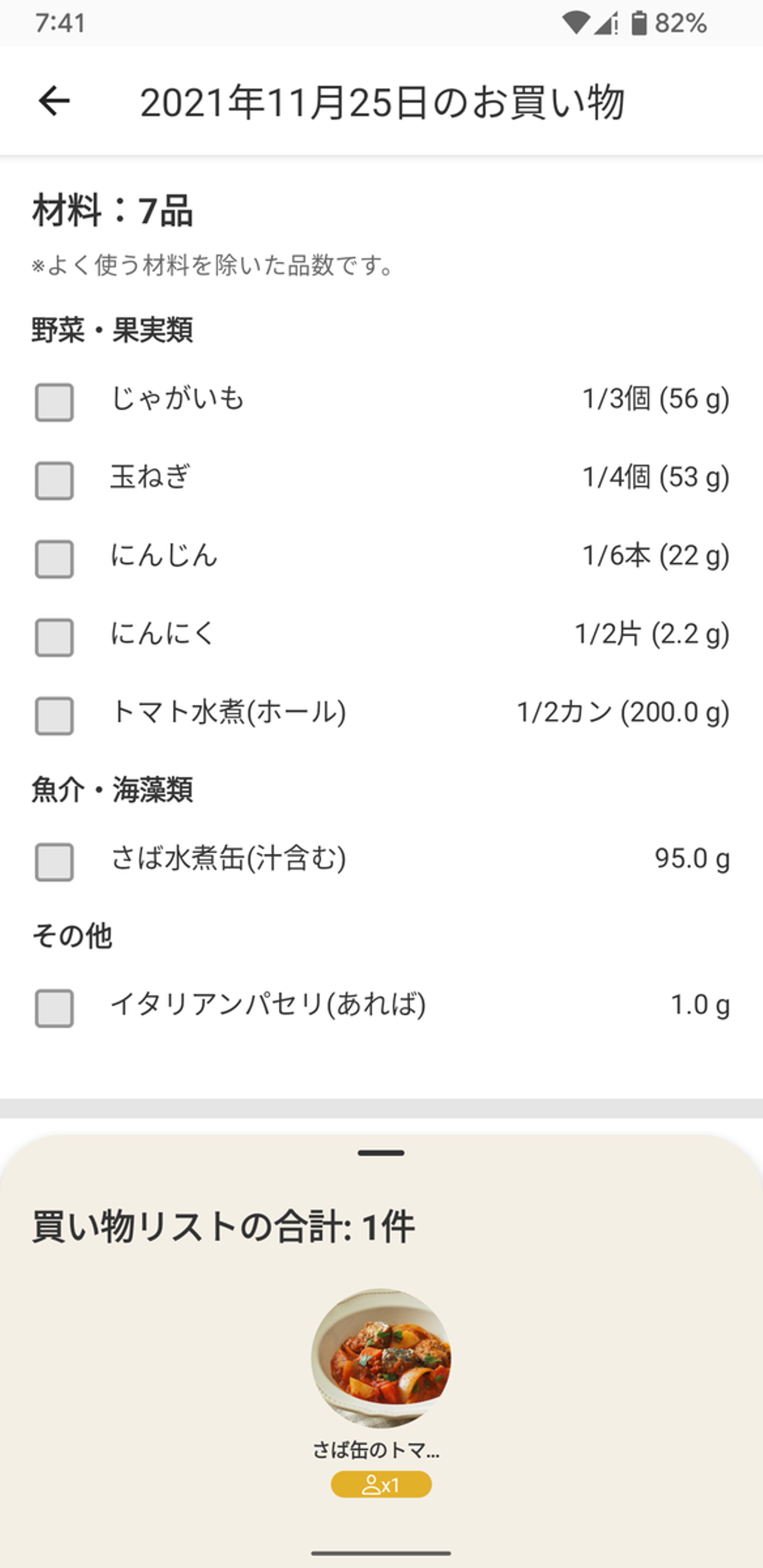Tap the back arrow icon
Image resolution: width=763 pixels, height=1568 pixels.
click(54, 101)
